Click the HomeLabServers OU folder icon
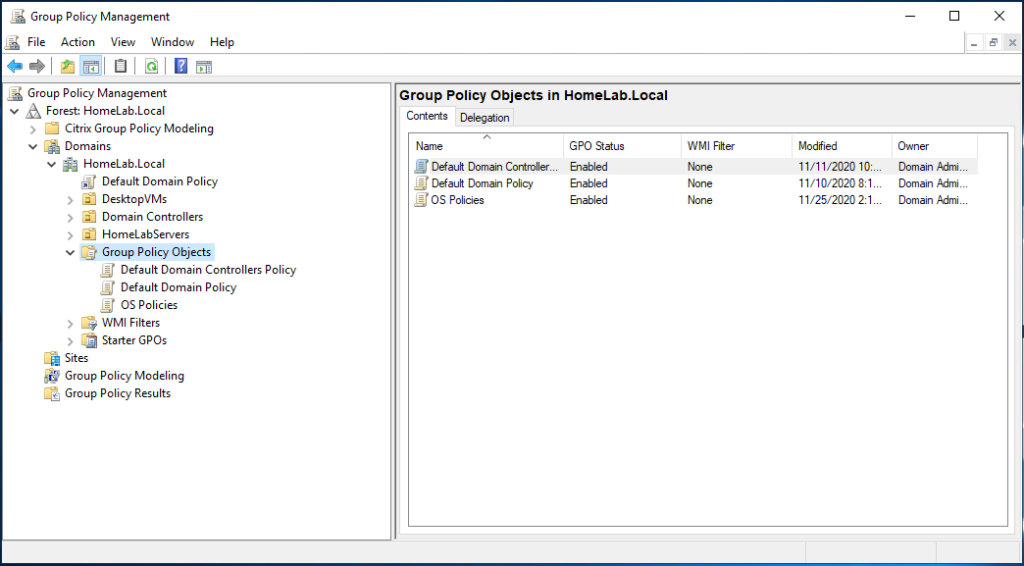The image size is (1024, 566). pos(89,234)
